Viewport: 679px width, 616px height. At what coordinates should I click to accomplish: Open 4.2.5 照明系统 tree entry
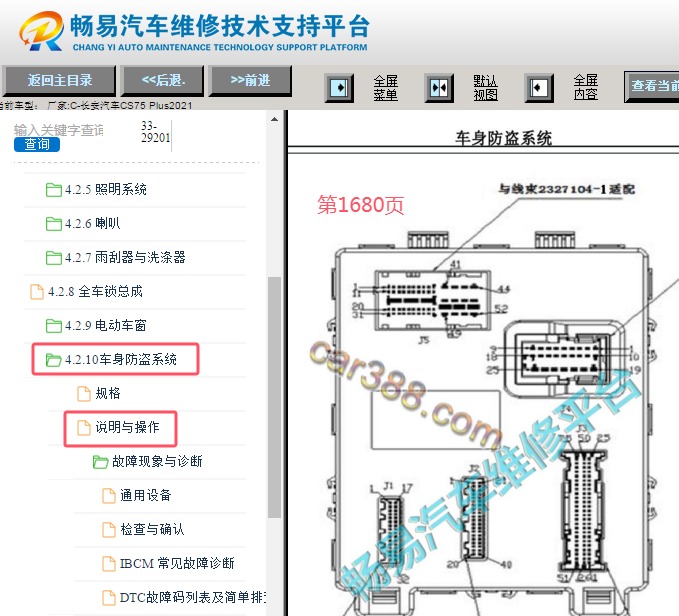coord(106,190)
